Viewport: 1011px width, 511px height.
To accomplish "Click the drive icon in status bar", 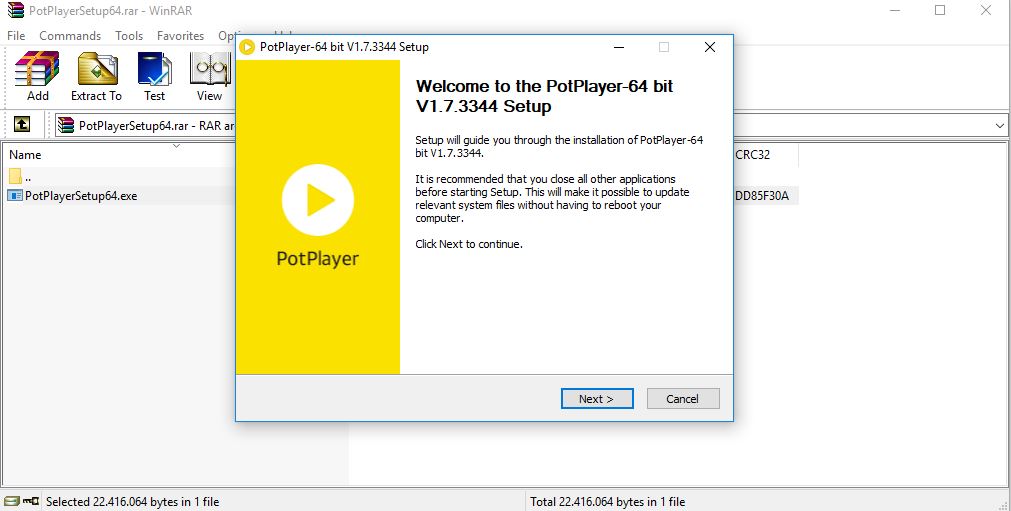I will [x=12, y=501].
